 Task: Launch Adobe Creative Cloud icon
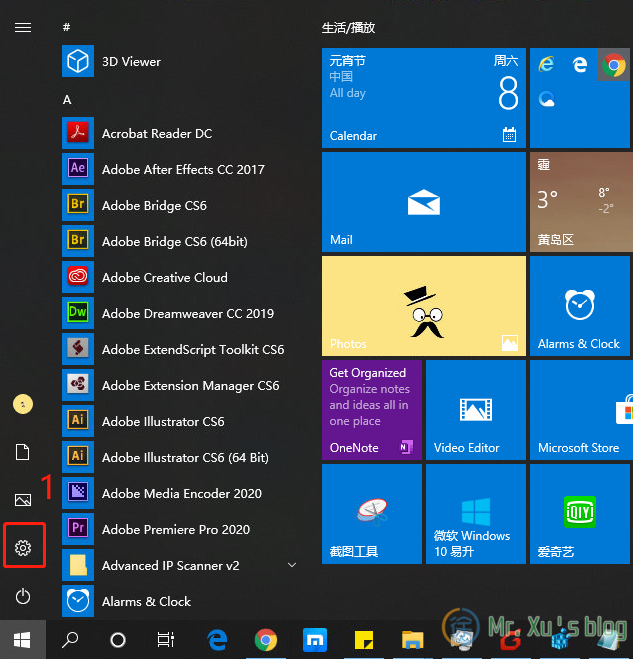click(78, 277)
